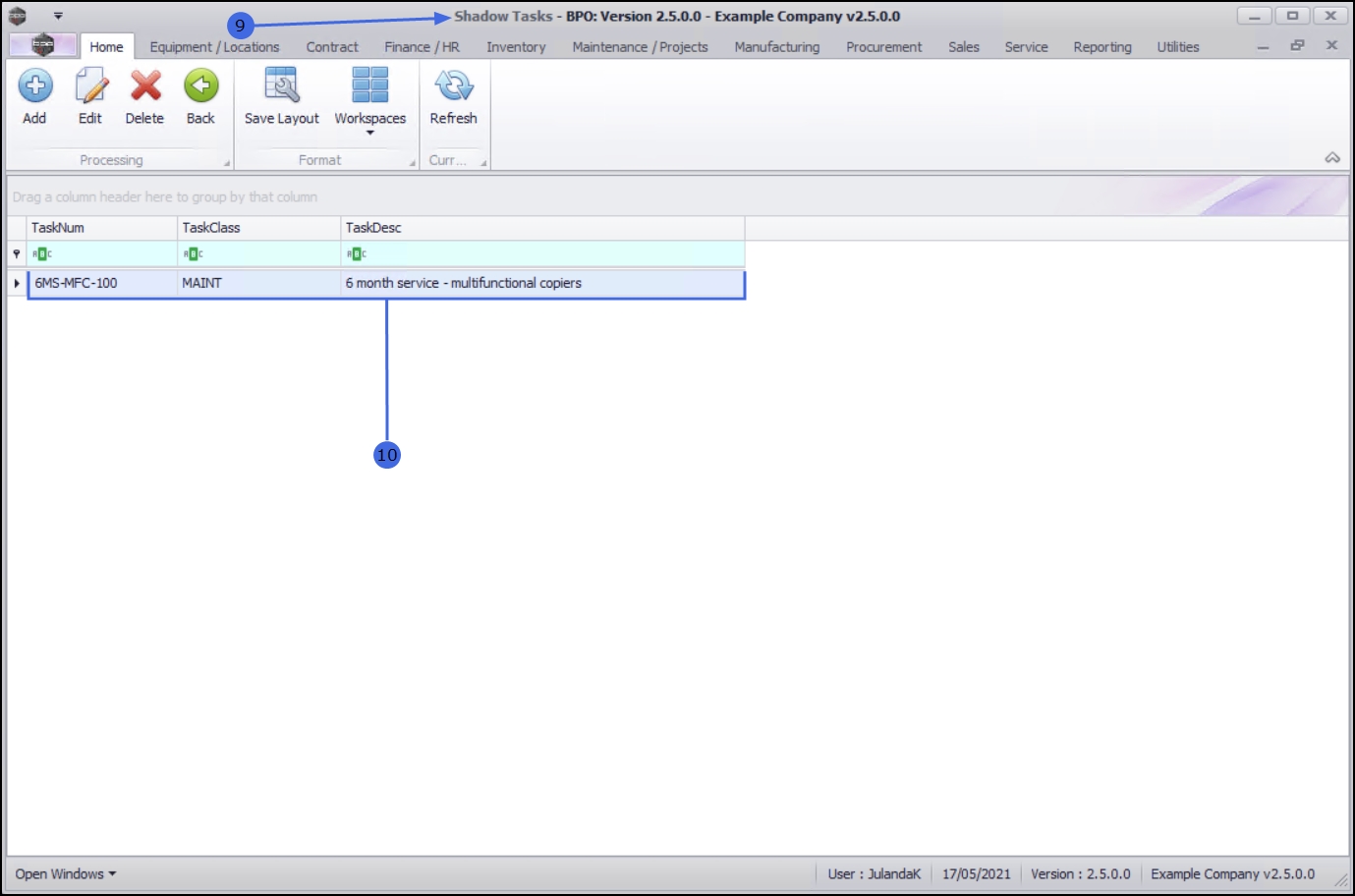This screenshot has height=896, width=1355.
Task: Open the Utilities tab
Action: (1178, 46)
